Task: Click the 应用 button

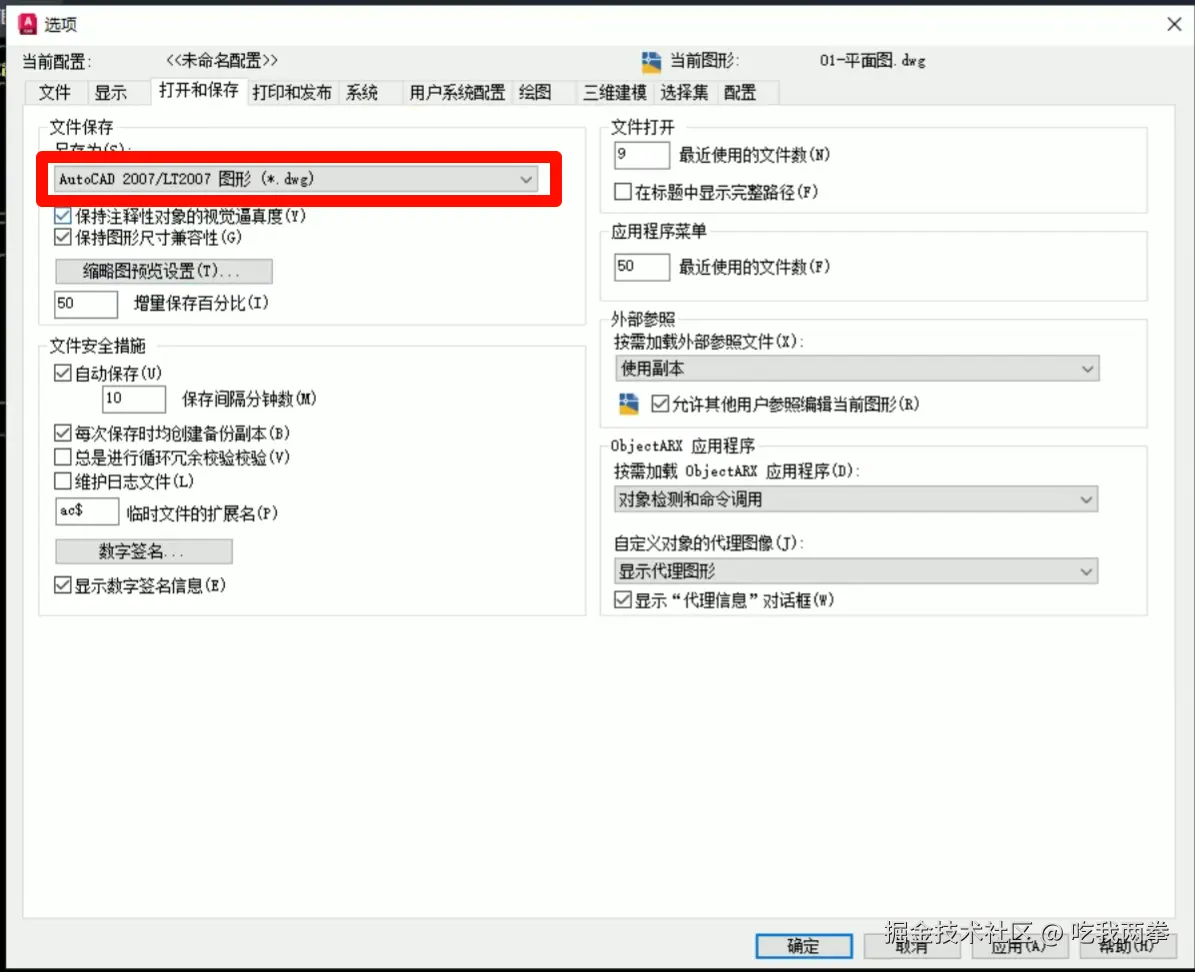Action: pyautogui.click(x=1020, y=946)
